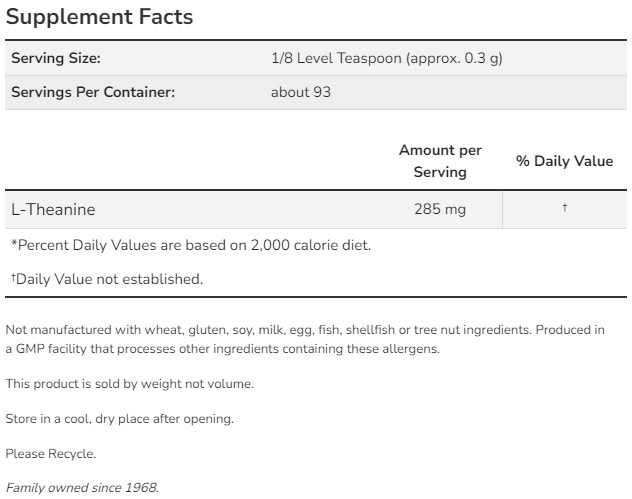Click the 'about 93' servings value
This screenshot has height=499, width=632.
tap(301, 92)
